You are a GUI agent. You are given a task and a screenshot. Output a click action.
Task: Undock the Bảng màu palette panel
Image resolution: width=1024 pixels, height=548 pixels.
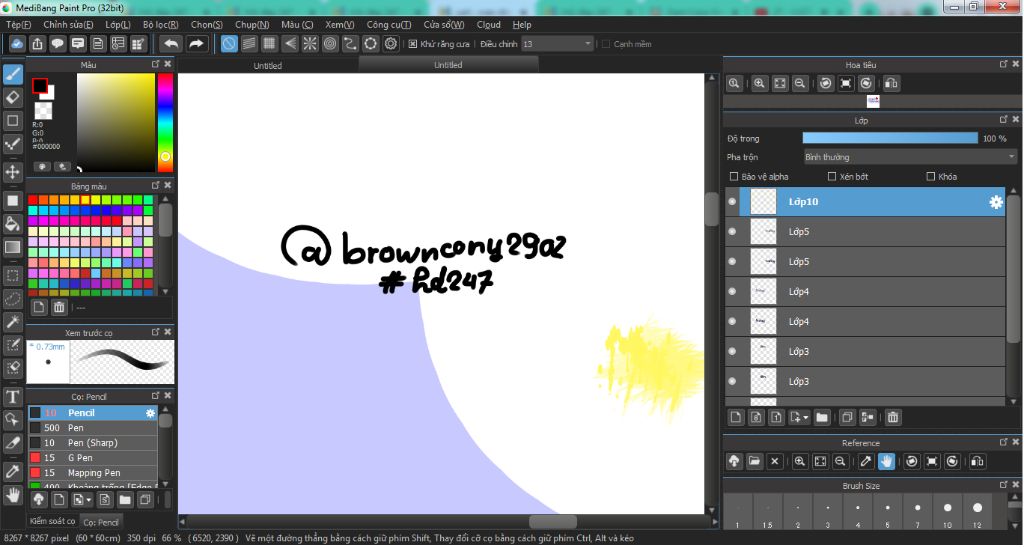point(155,185)
